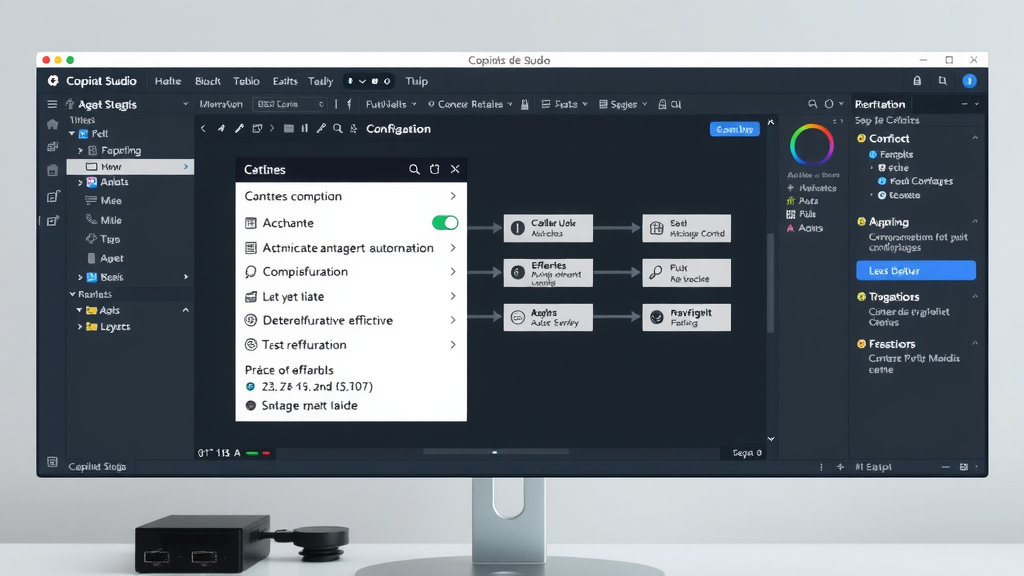Toggle off the Achante switch
The image size is (1024, 576).
point(444,222)
